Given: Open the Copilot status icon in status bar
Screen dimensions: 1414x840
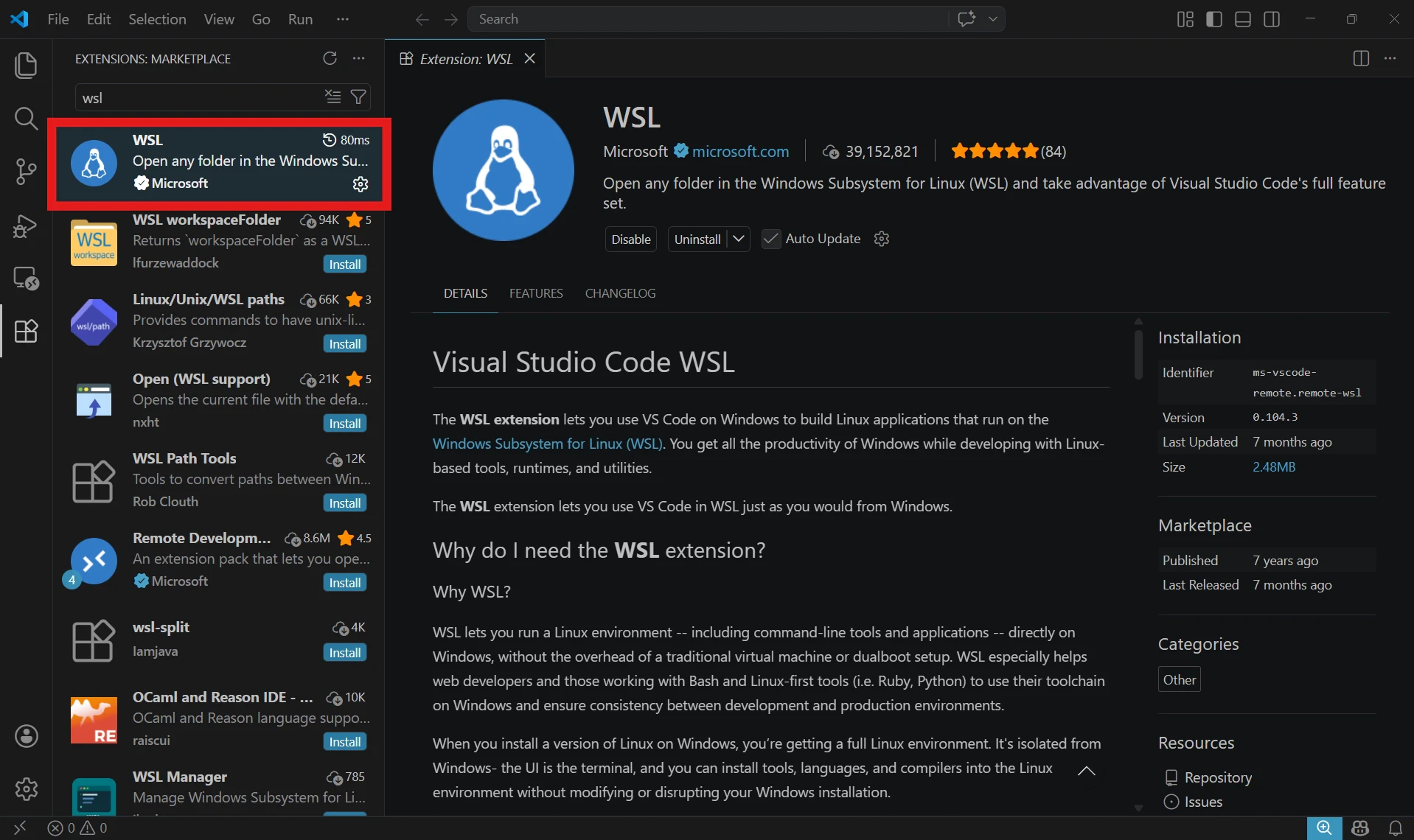Looking at the screenshot, I should coord(1360,828).
